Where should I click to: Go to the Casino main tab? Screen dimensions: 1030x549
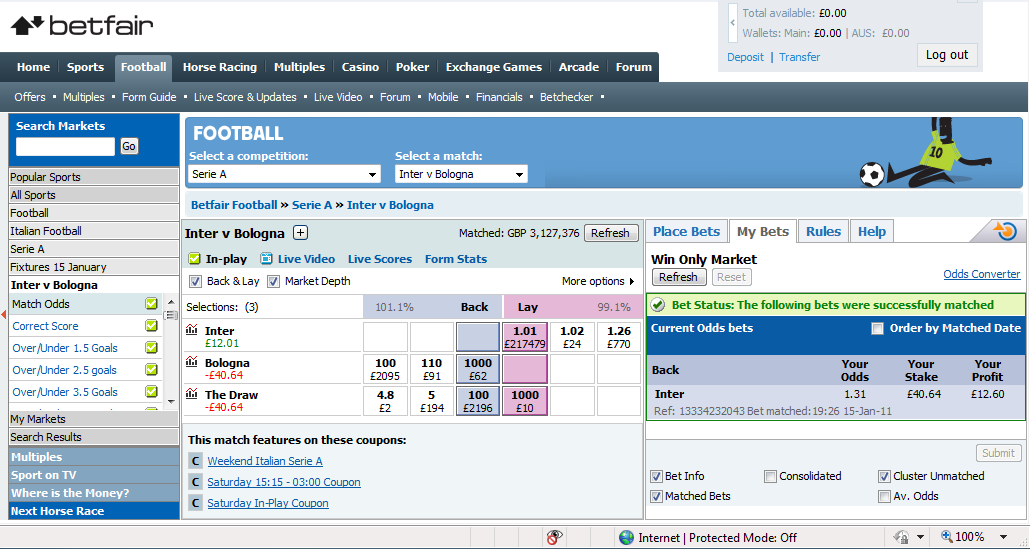pyautogui.click(x=360, y=67)
